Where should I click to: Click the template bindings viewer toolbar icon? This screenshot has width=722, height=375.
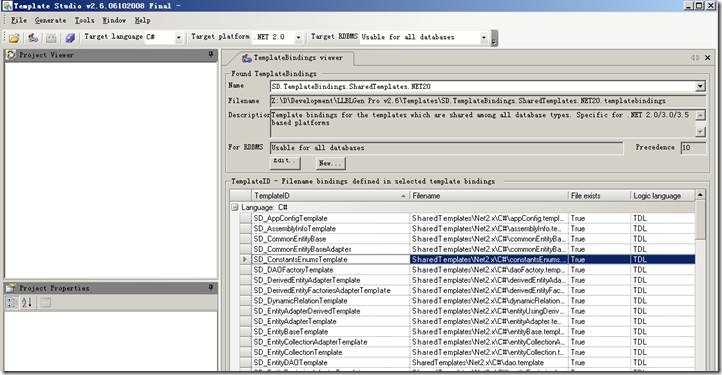pos(33,38)
